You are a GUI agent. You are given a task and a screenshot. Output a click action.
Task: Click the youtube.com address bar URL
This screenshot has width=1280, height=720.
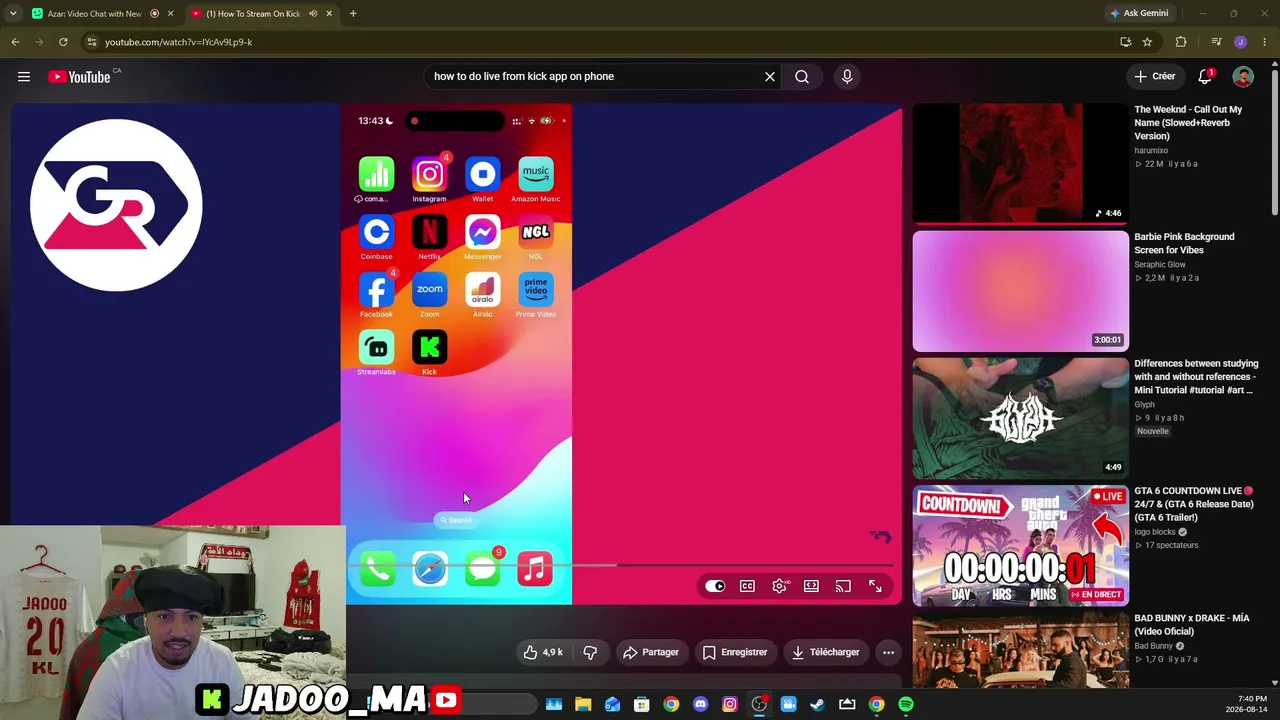coord(178,42)
